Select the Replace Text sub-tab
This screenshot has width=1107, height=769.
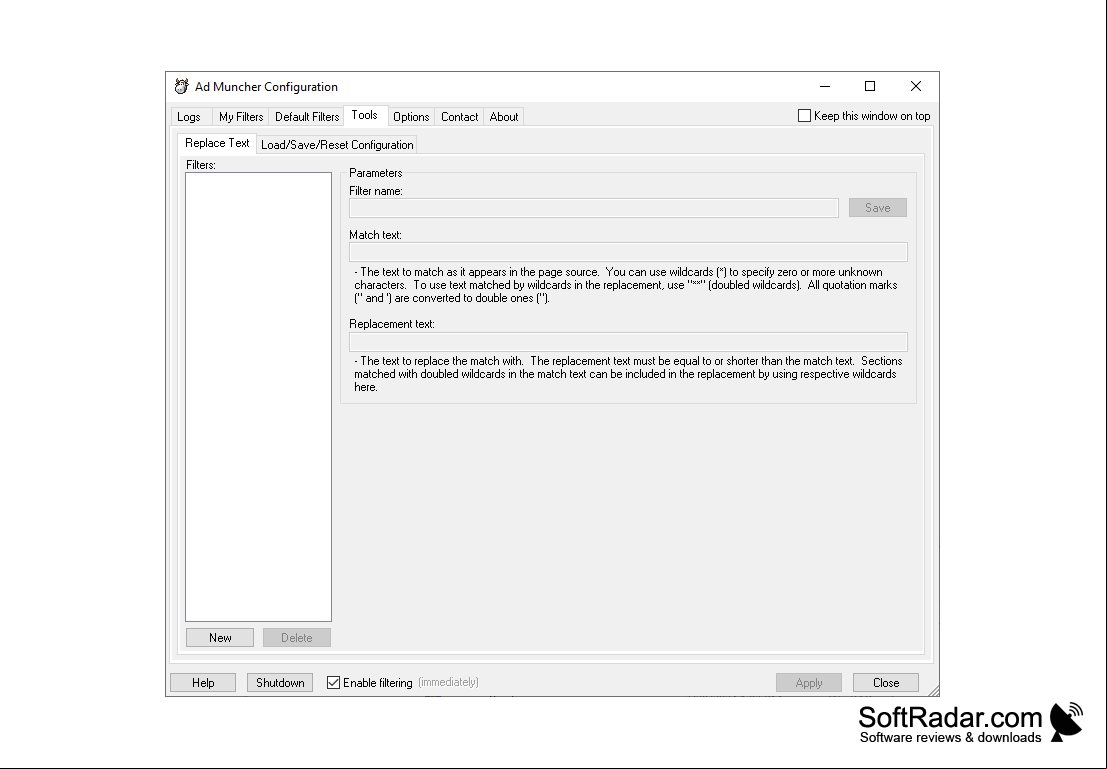217,143
